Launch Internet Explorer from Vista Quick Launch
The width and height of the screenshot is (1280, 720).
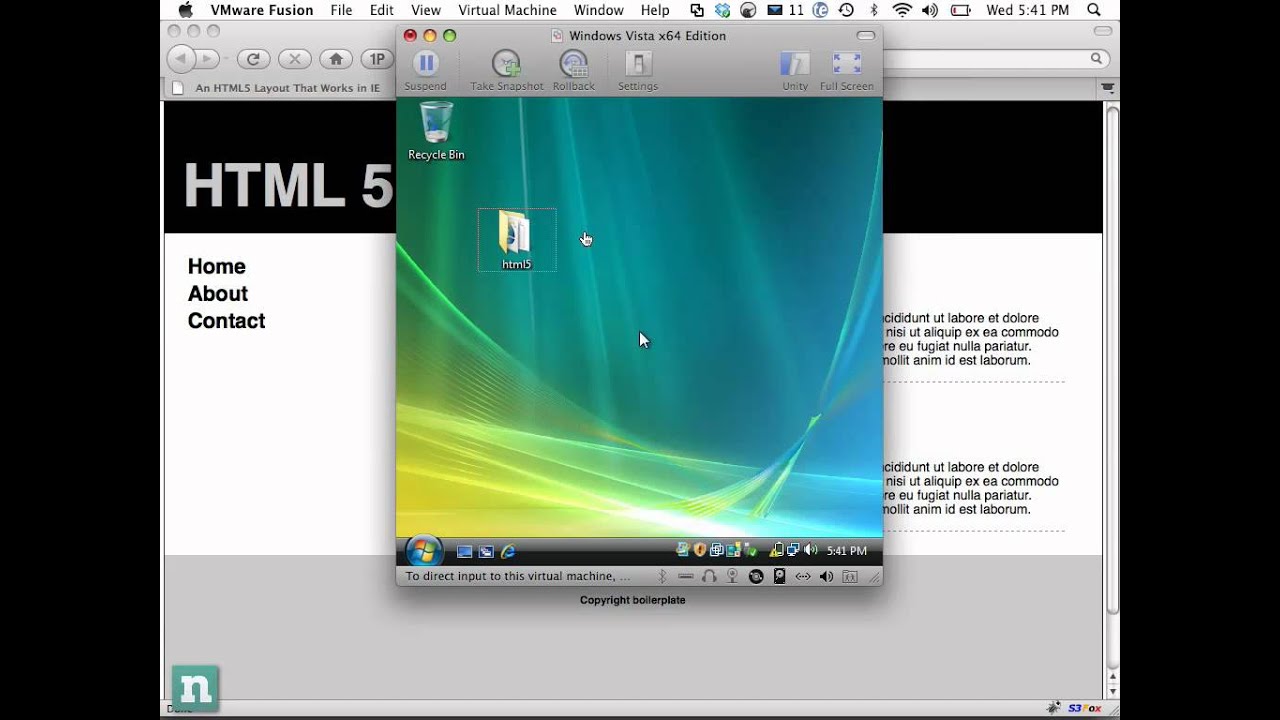tap(508, 551)
